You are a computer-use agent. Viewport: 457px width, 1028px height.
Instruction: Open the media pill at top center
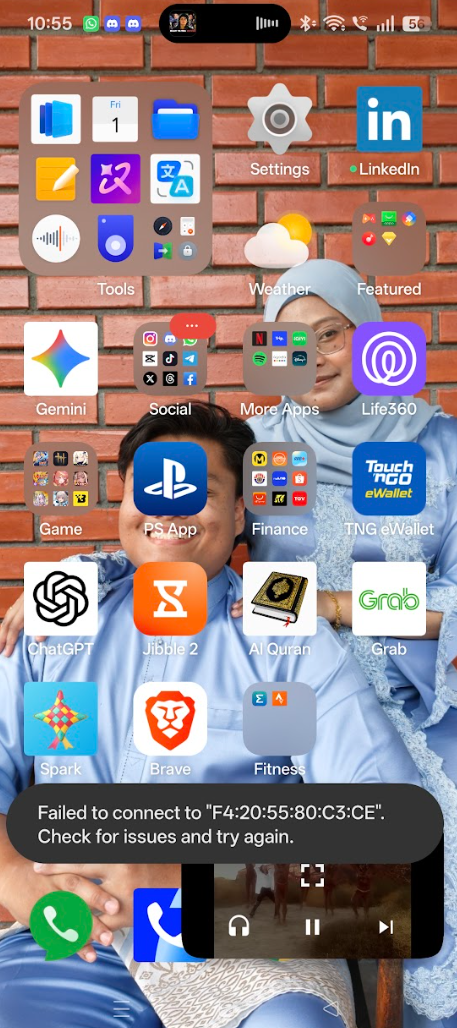click(225, 24)
